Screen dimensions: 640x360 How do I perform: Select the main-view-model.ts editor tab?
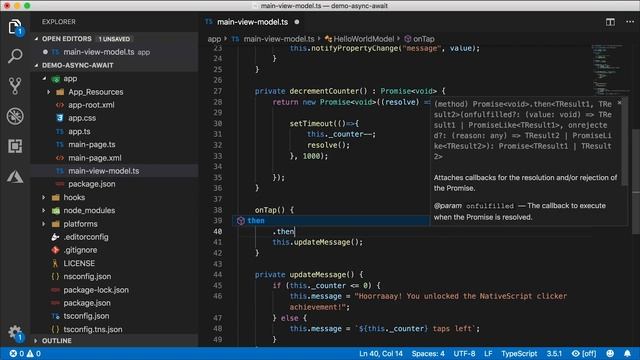tap(252, 22)
